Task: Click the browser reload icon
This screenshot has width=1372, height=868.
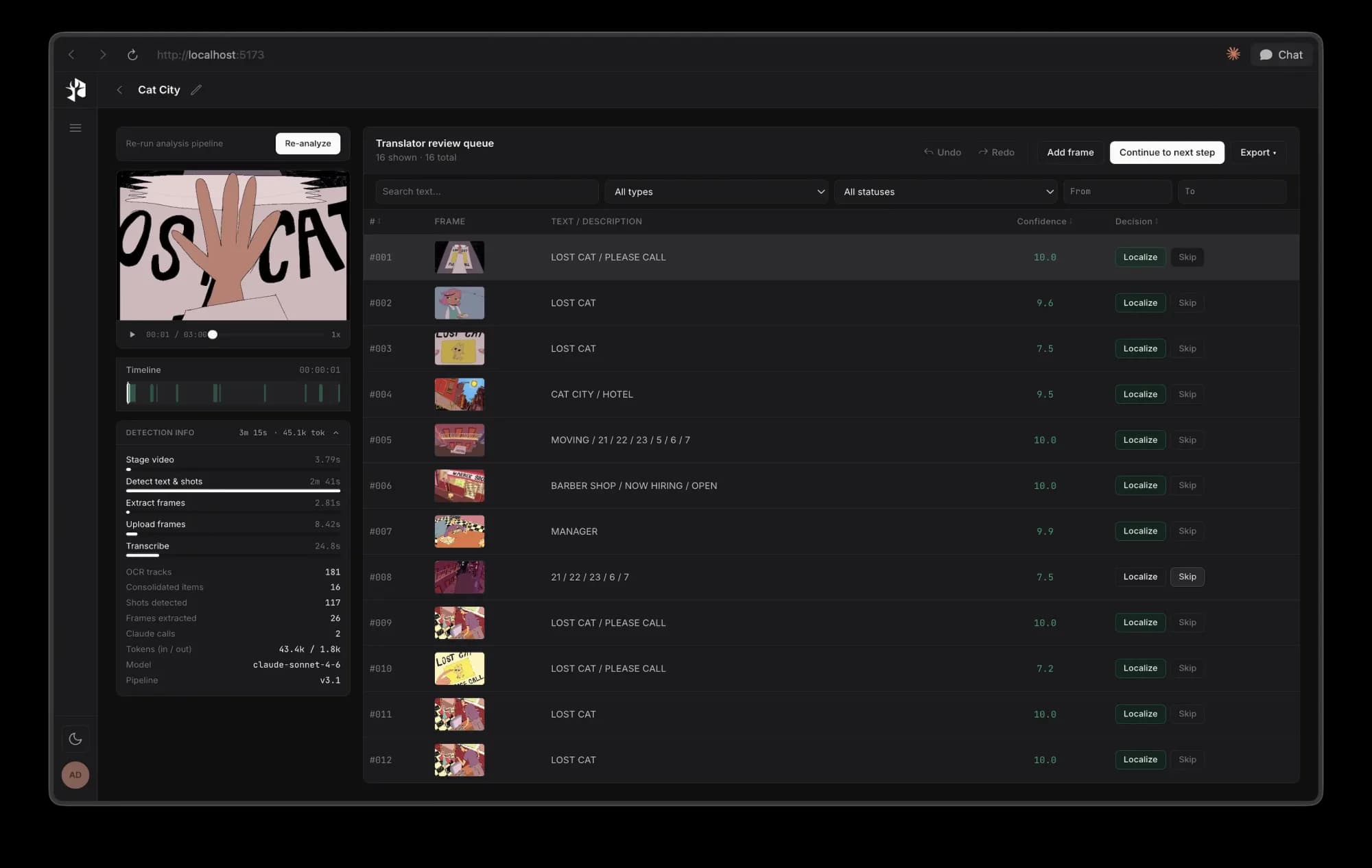Action: pos(132,55)
